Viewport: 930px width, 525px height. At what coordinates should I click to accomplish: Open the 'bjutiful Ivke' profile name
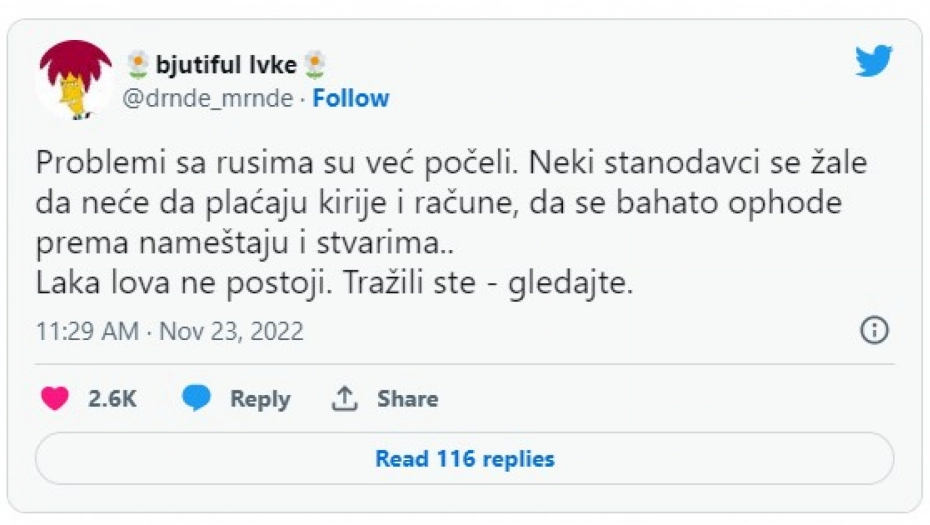226,66
